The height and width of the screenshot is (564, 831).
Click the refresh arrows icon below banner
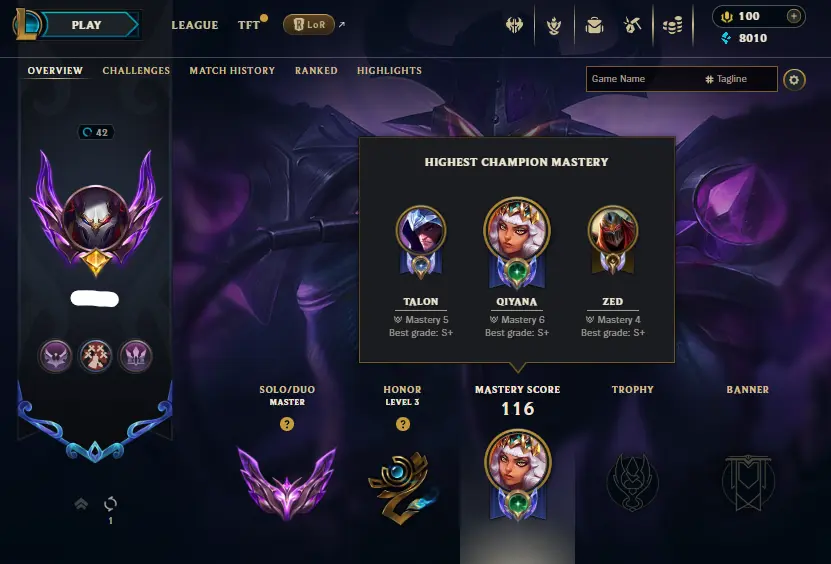coord(111,504)
